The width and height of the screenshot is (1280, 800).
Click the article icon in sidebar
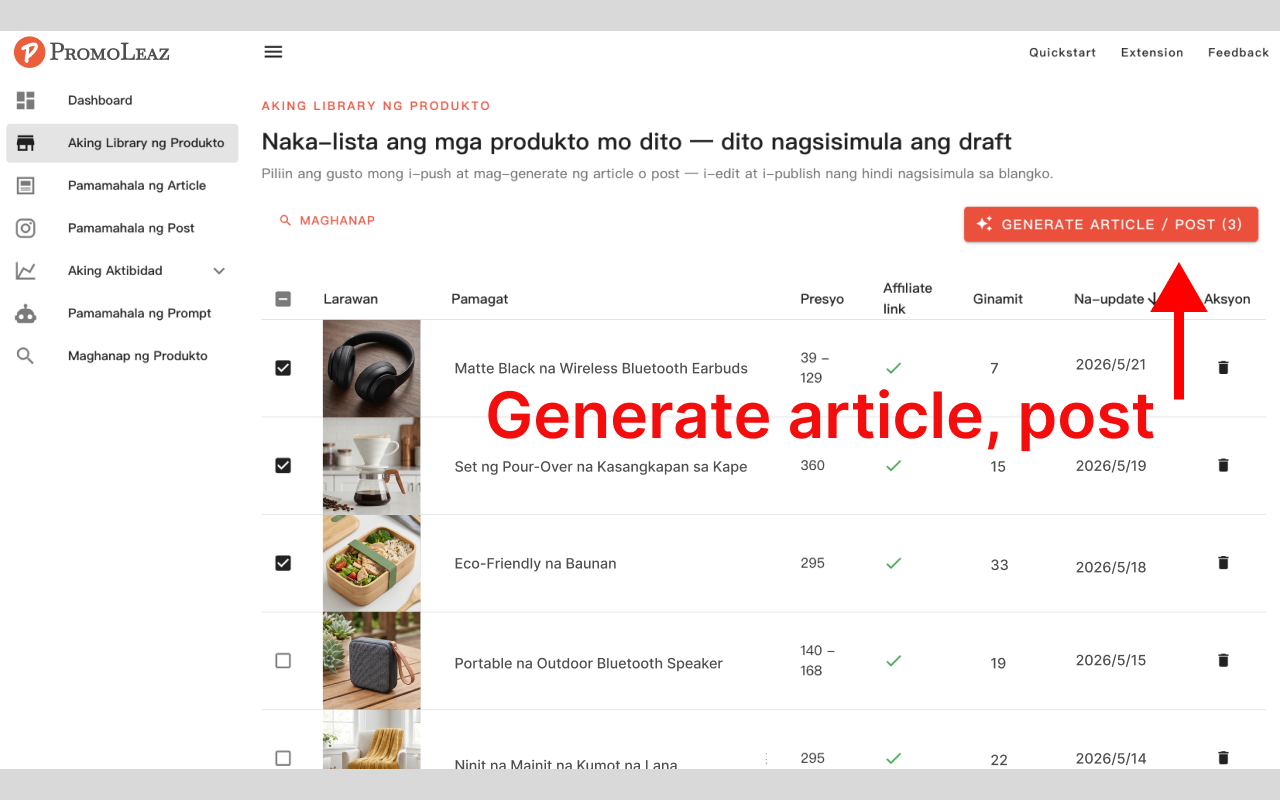tap(26, 186)
